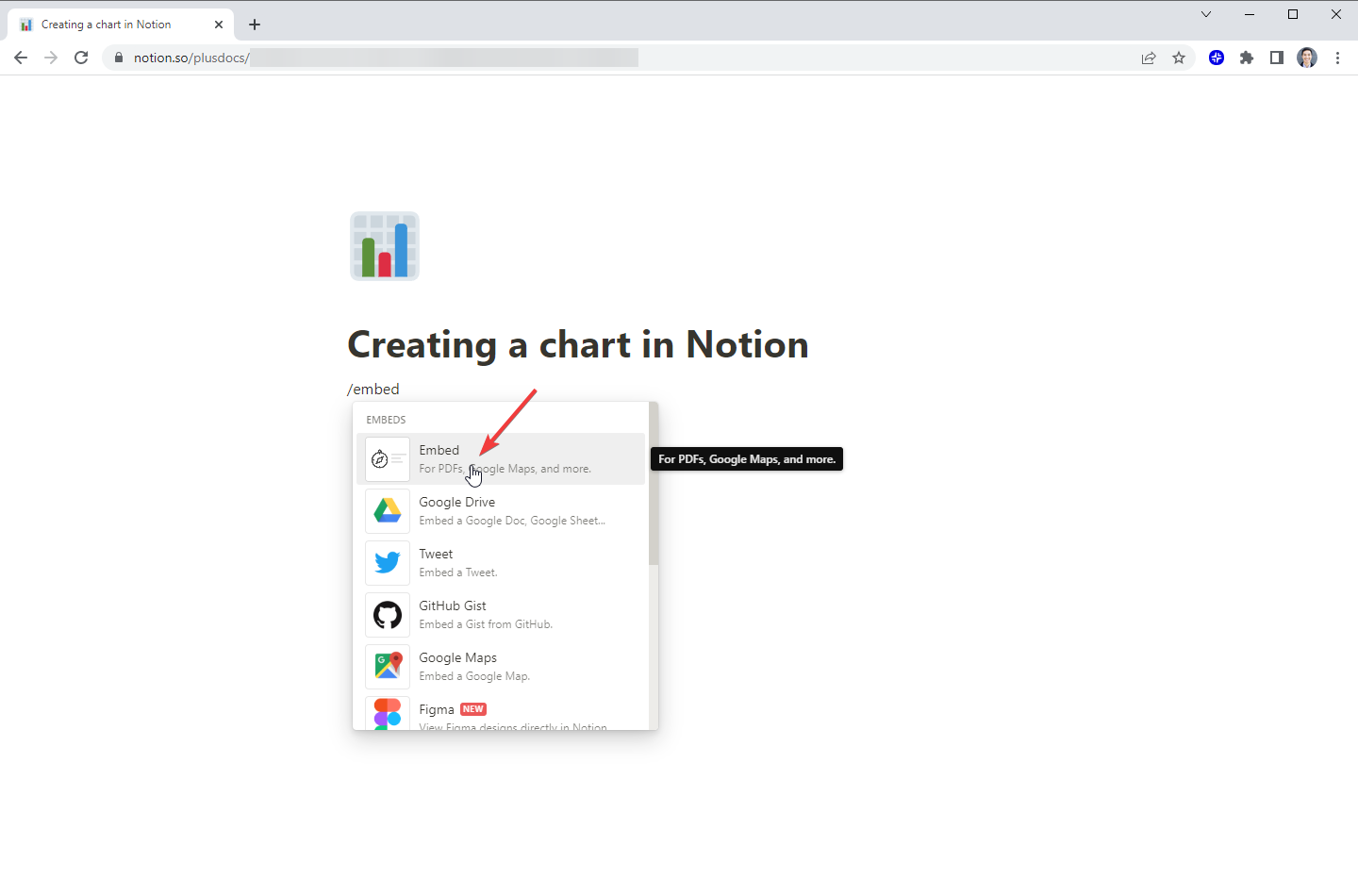
Task: Click the bar chart page icon
Action: tap(384, 245)
